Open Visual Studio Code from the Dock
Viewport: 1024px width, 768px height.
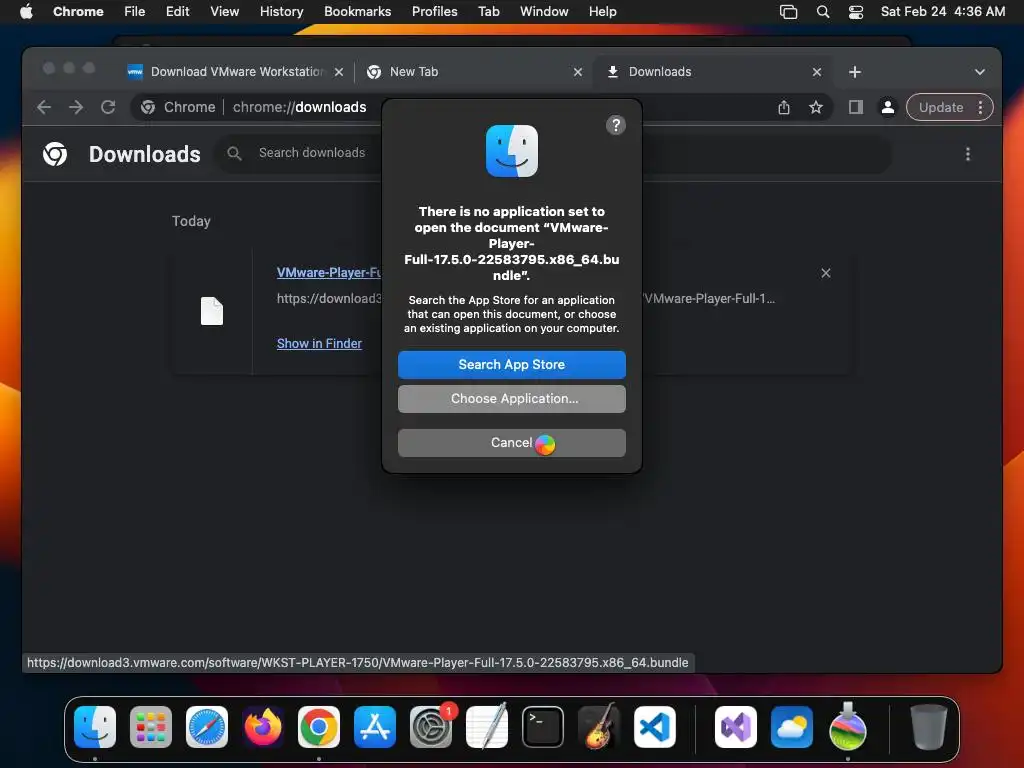coord(655,727)
